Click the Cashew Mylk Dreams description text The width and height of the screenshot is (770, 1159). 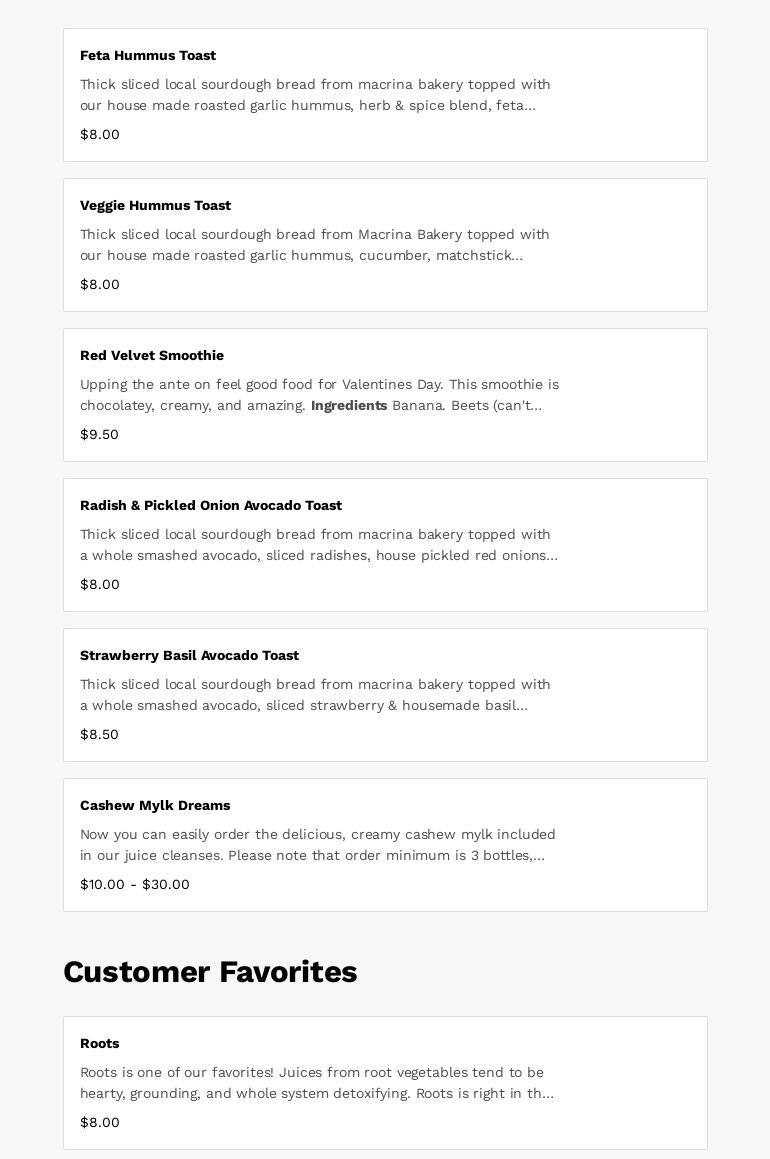tap(317, 845)
